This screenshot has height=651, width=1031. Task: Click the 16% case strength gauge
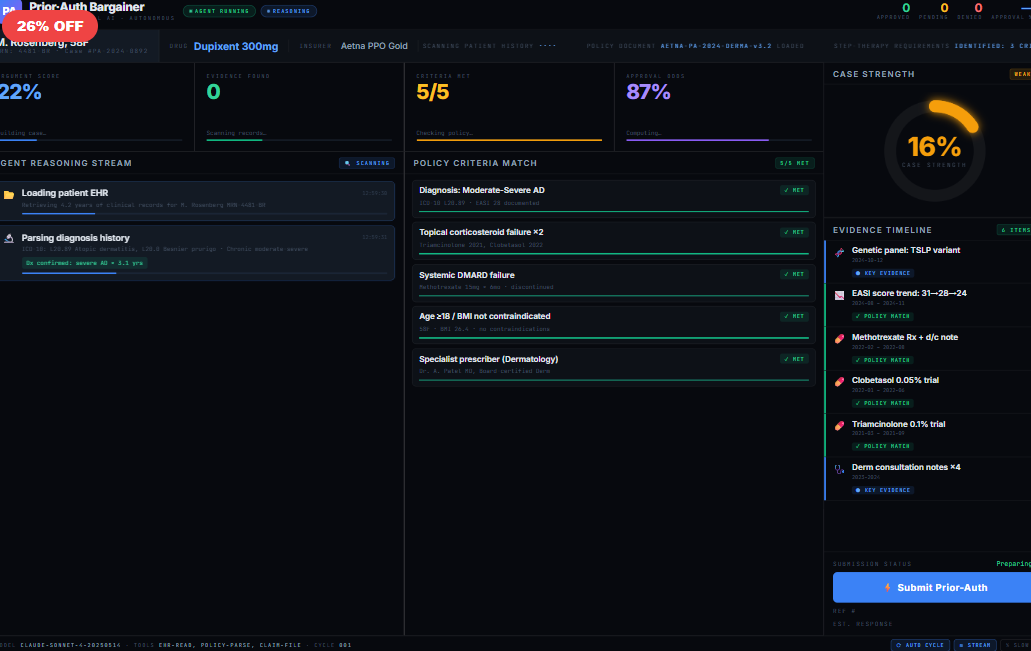pyautogui.click(x=934, y=149)
